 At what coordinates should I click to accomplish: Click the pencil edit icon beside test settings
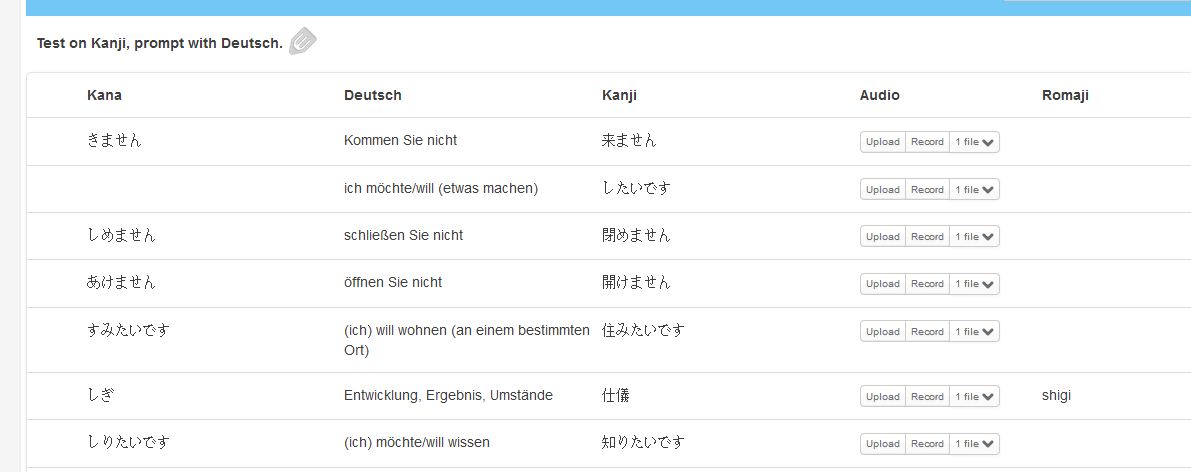pos(302,41)
